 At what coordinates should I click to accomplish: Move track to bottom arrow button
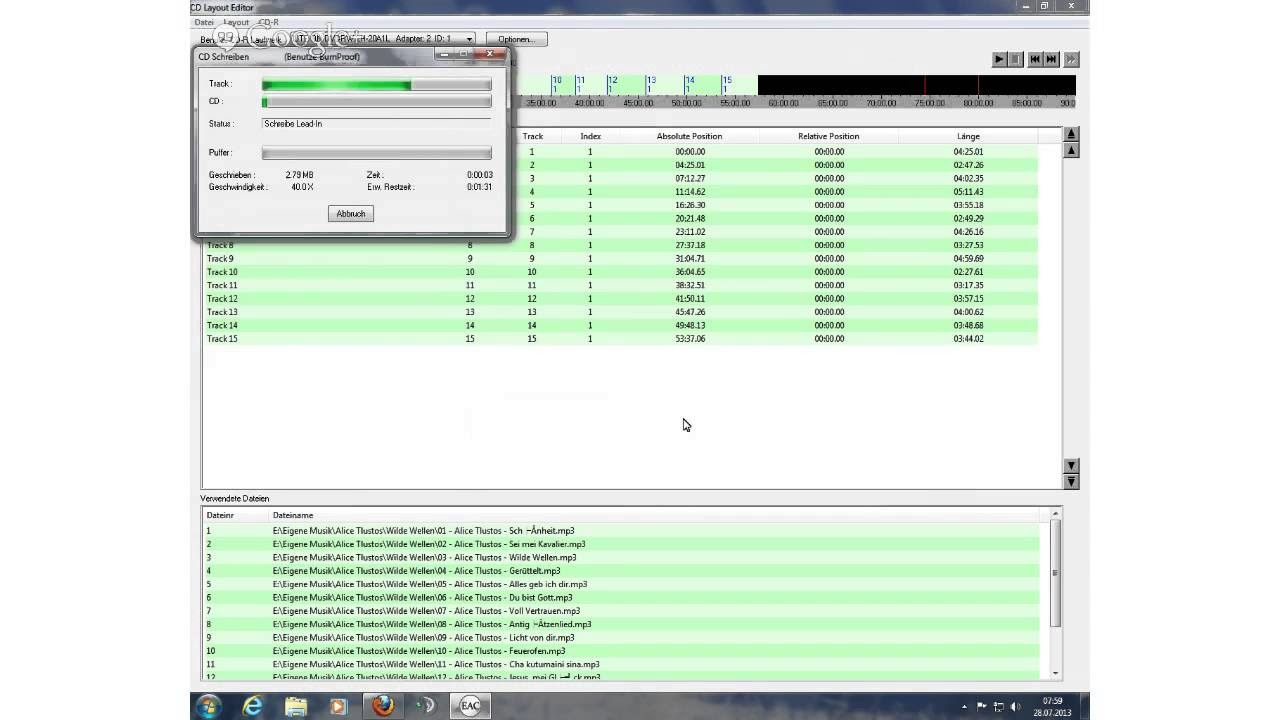click(1071, 482)
